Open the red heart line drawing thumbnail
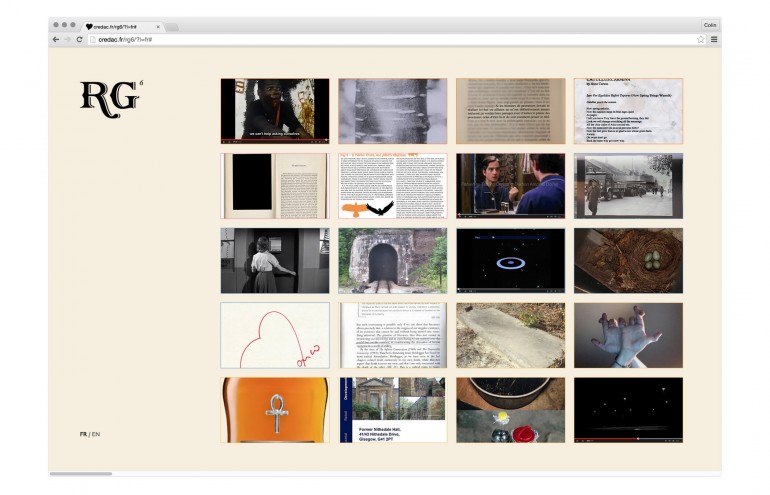The image size is (770, 495). (274, 335)
